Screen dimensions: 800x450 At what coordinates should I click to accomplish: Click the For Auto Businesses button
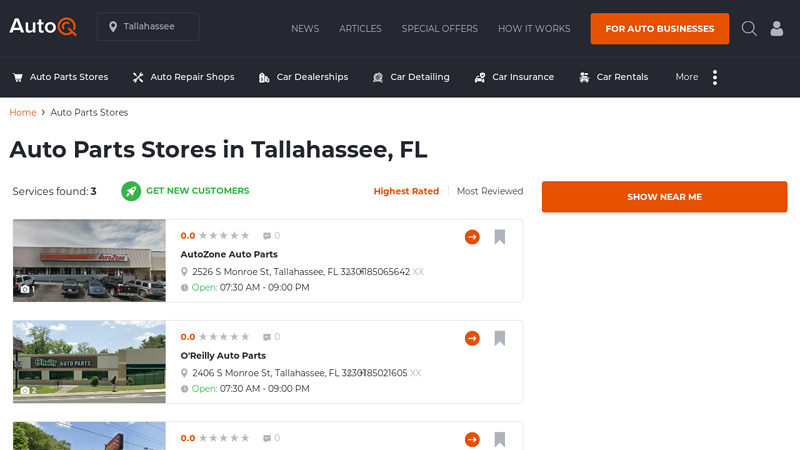point(660,29)
